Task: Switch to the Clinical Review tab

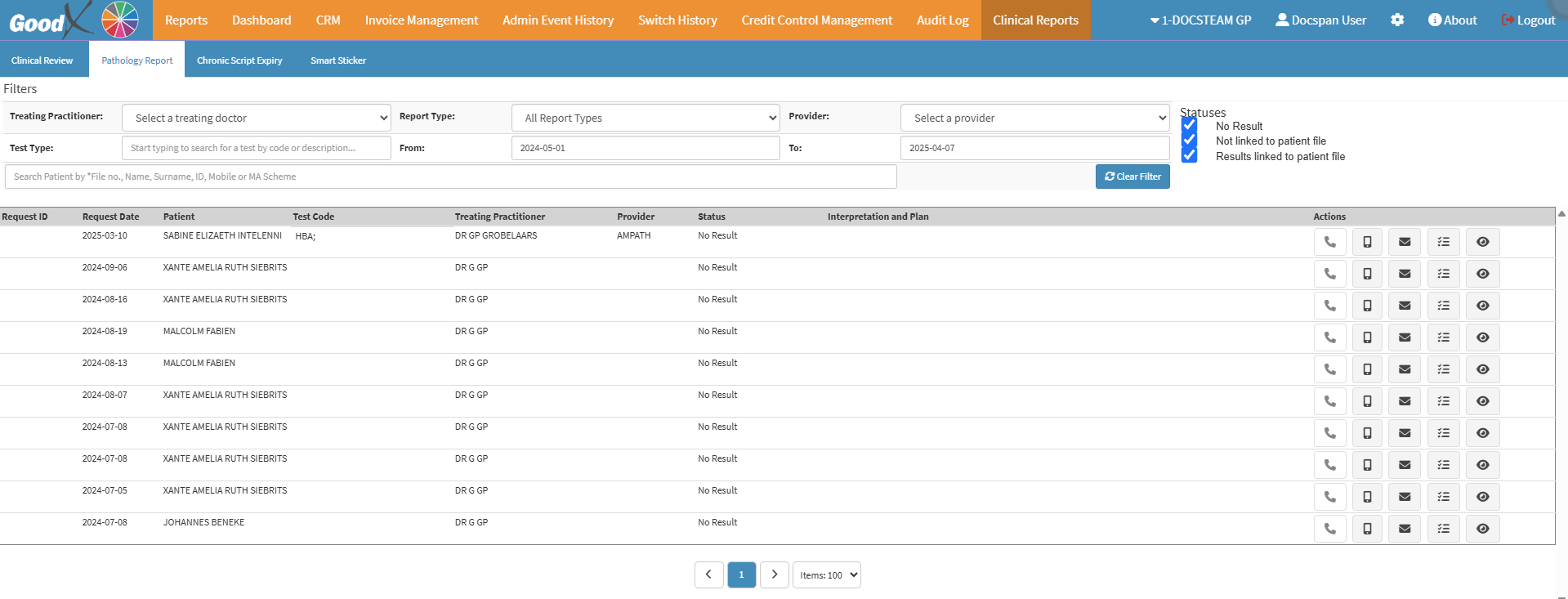Action: (42, 60)
